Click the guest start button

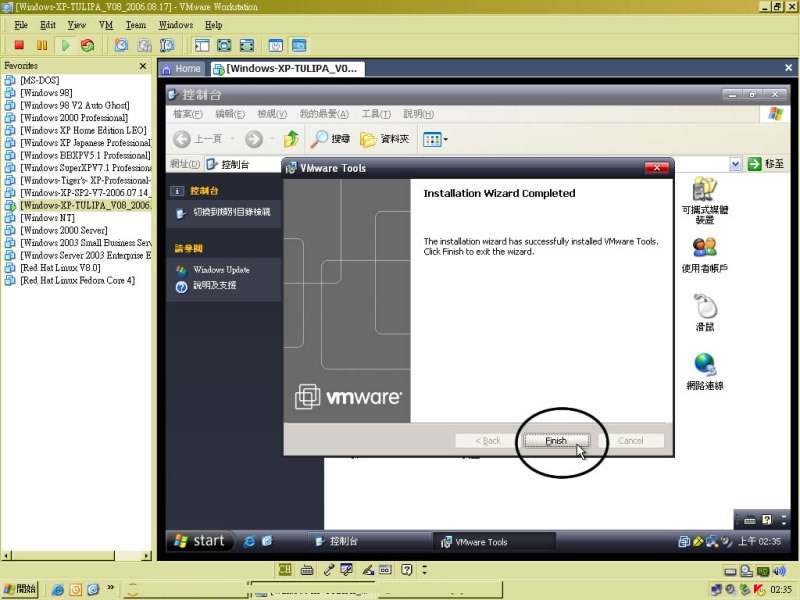(x=200, y=541)
